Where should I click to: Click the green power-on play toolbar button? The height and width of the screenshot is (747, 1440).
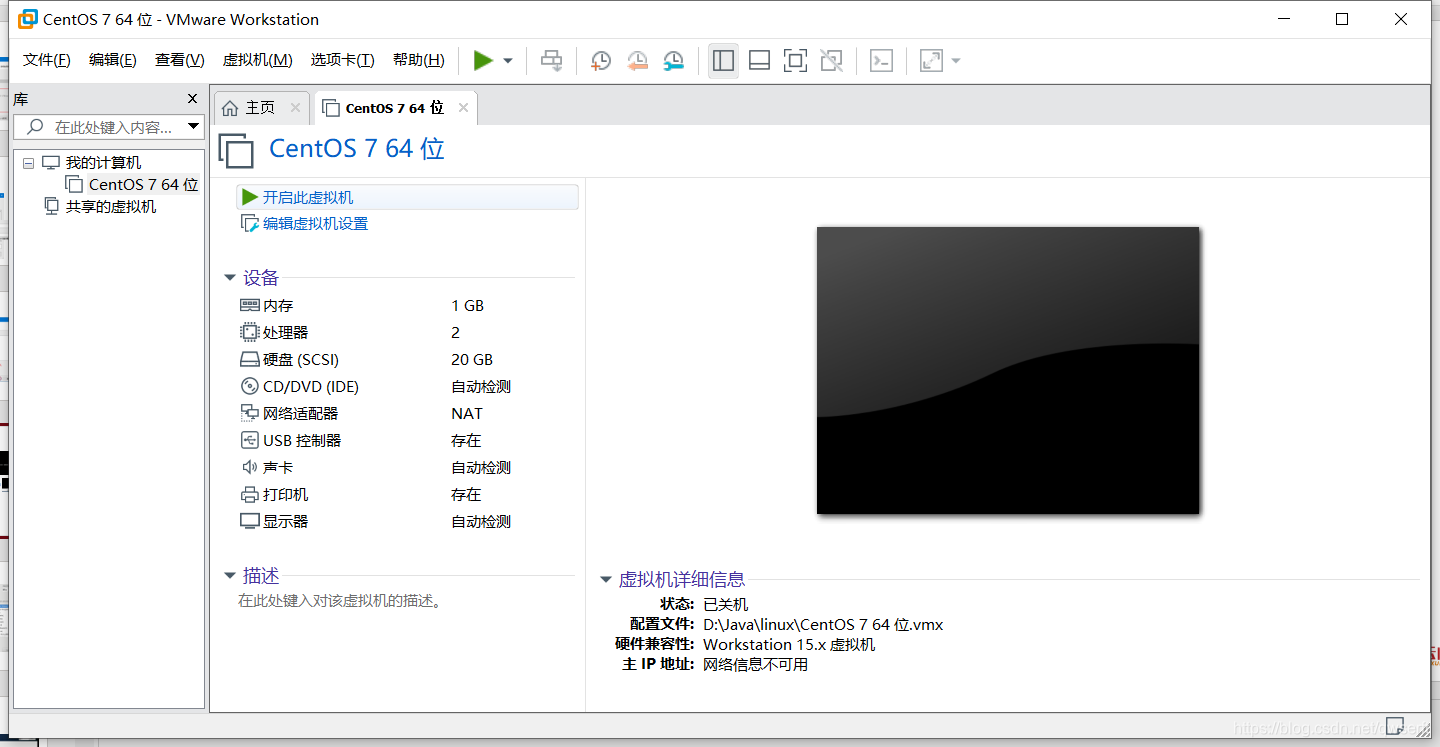point(483,61)
